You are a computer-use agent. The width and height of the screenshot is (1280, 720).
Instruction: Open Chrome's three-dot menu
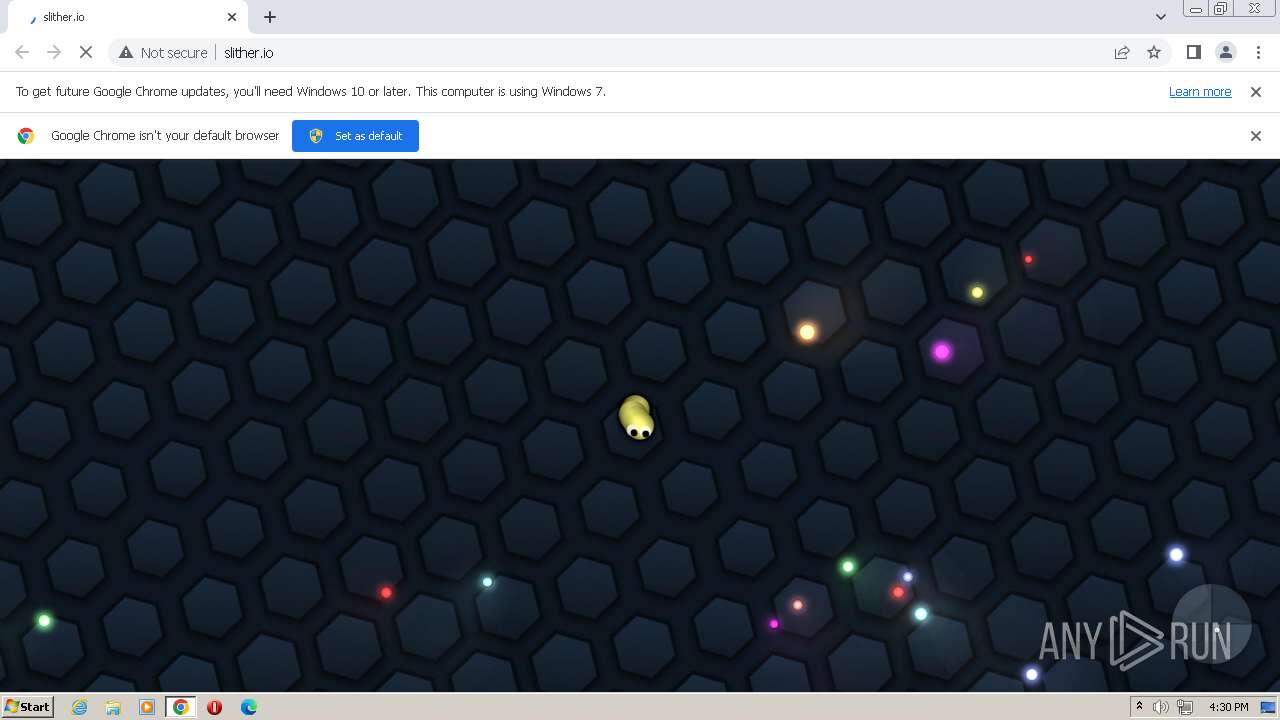pos(1258,52)
